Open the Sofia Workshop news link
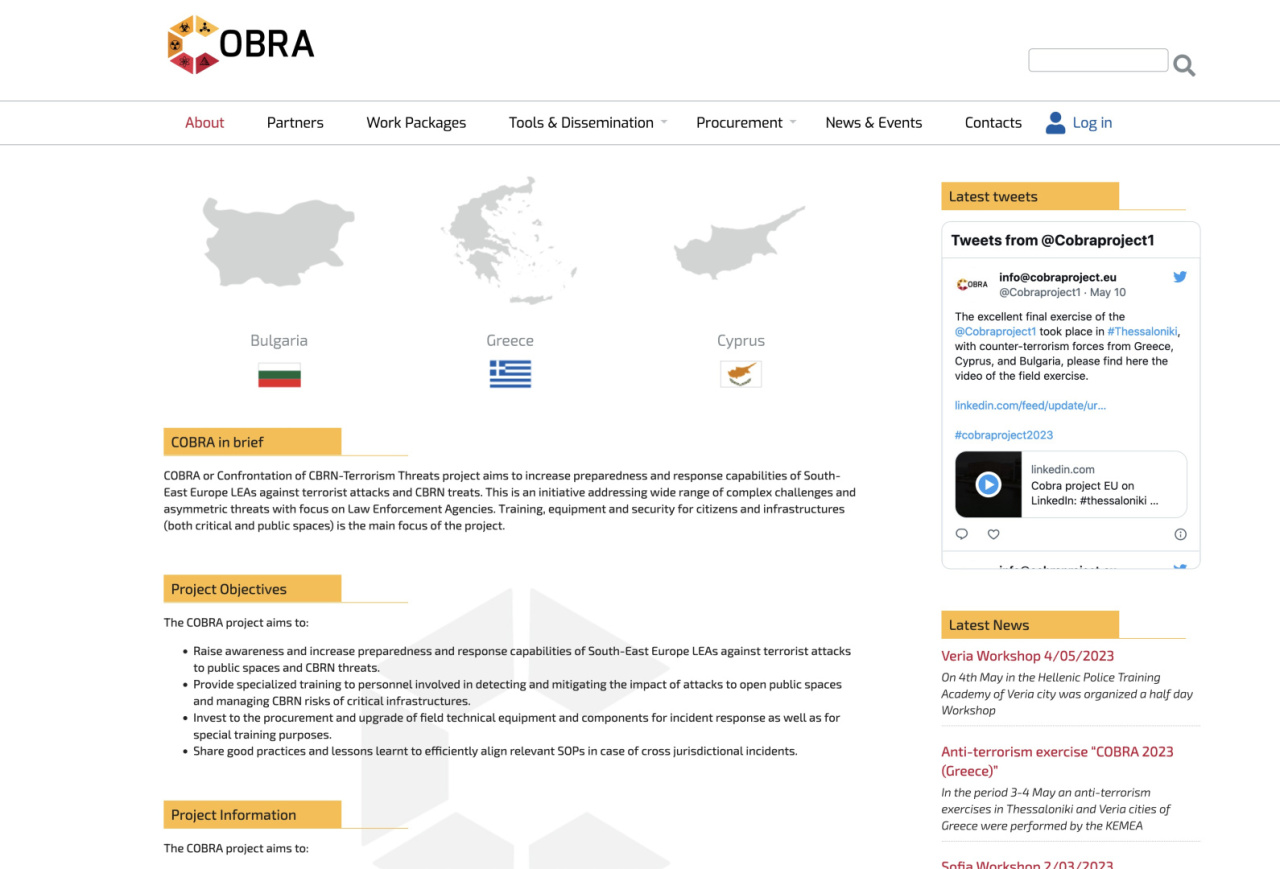Screen dimensions: 1280x869 pyautogui.click(x=1027, y=863)
